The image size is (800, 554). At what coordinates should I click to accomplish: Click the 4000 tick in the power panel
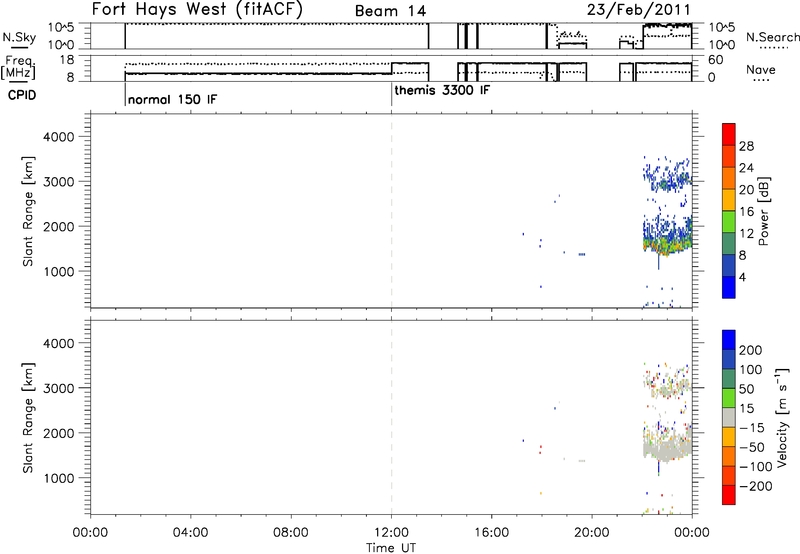[x=59, y=137]
